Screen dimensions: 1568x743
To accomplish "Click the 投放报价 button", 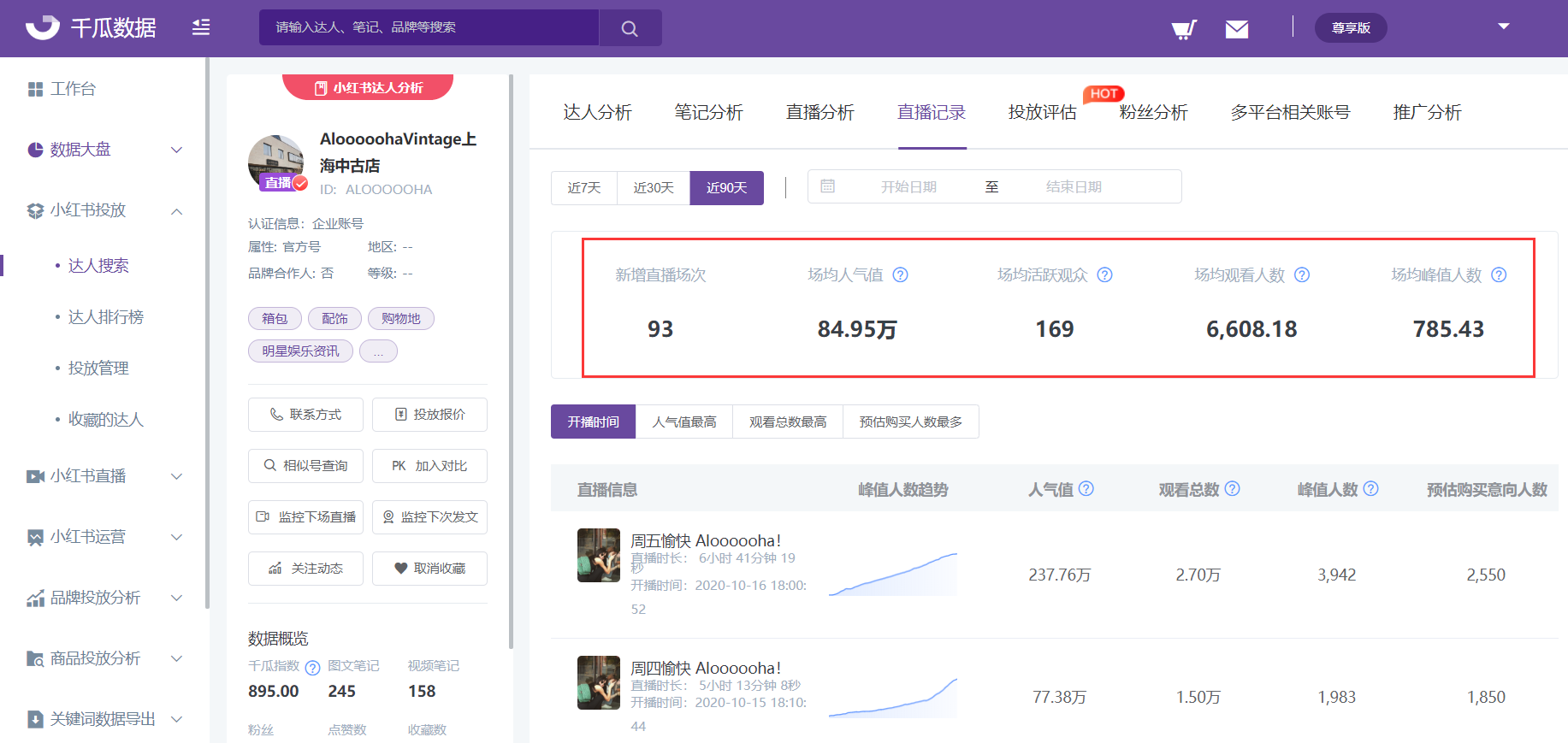I will pyautogui.click(x=429, y=415).
